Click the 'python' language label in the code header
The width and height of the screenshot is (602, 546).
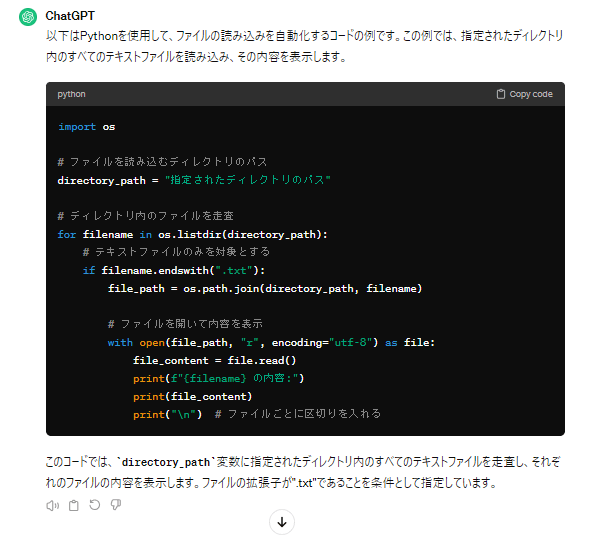pos(71,94)
